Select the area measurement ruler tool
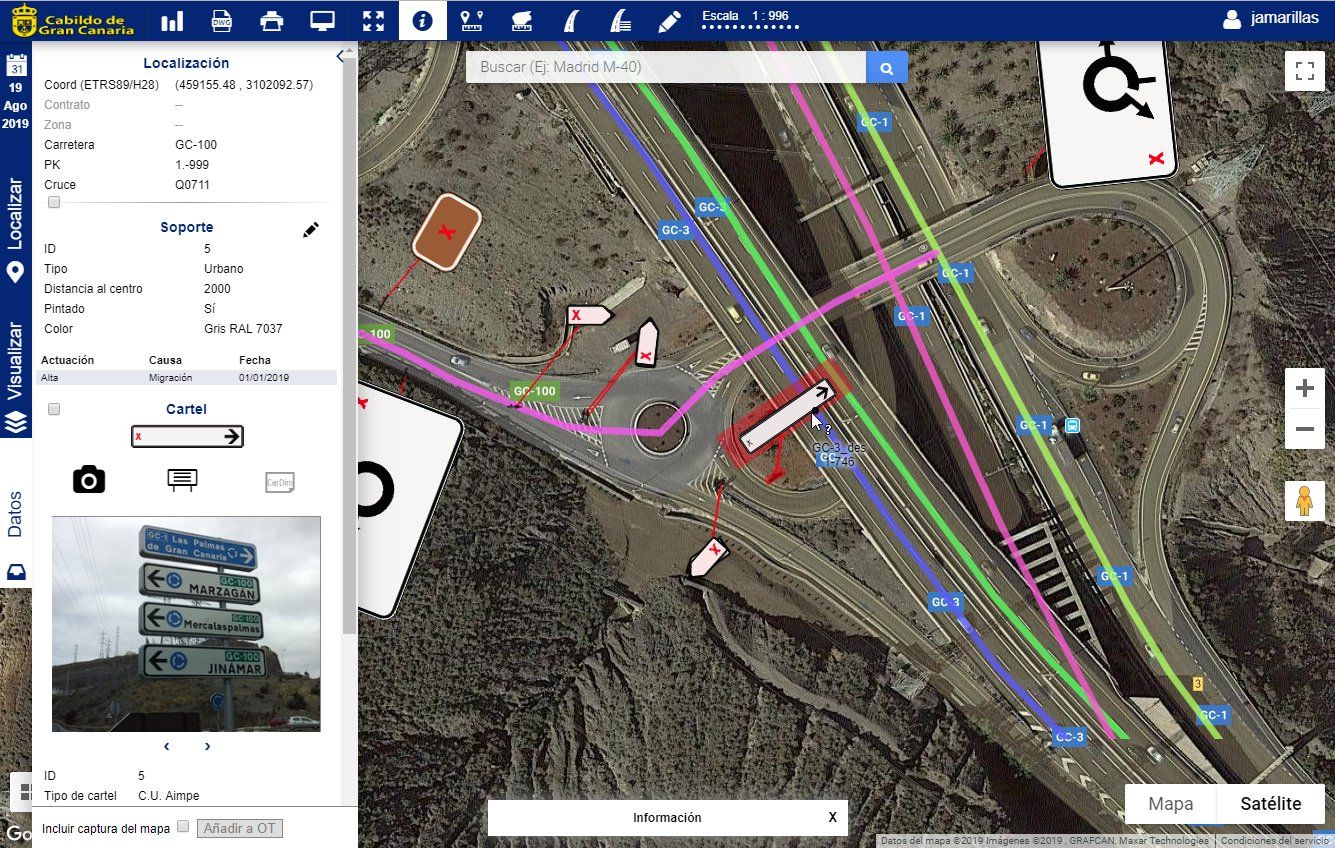1335x848 pixels. coord(520,20)
